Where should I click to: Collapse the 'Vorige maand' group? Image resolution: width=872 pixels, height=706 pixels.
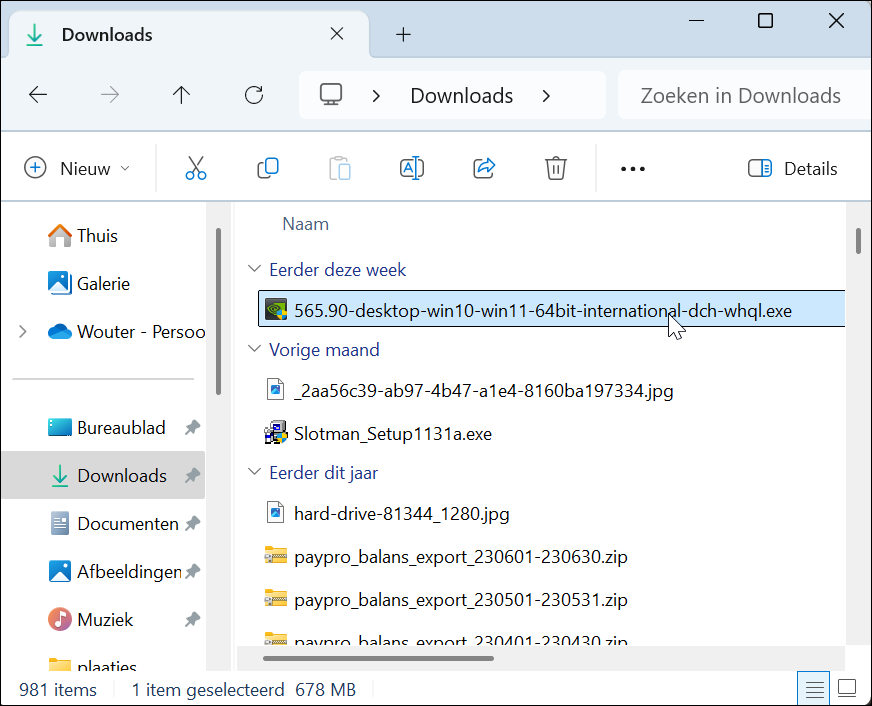pyautogui.click(x=252, y=350)
